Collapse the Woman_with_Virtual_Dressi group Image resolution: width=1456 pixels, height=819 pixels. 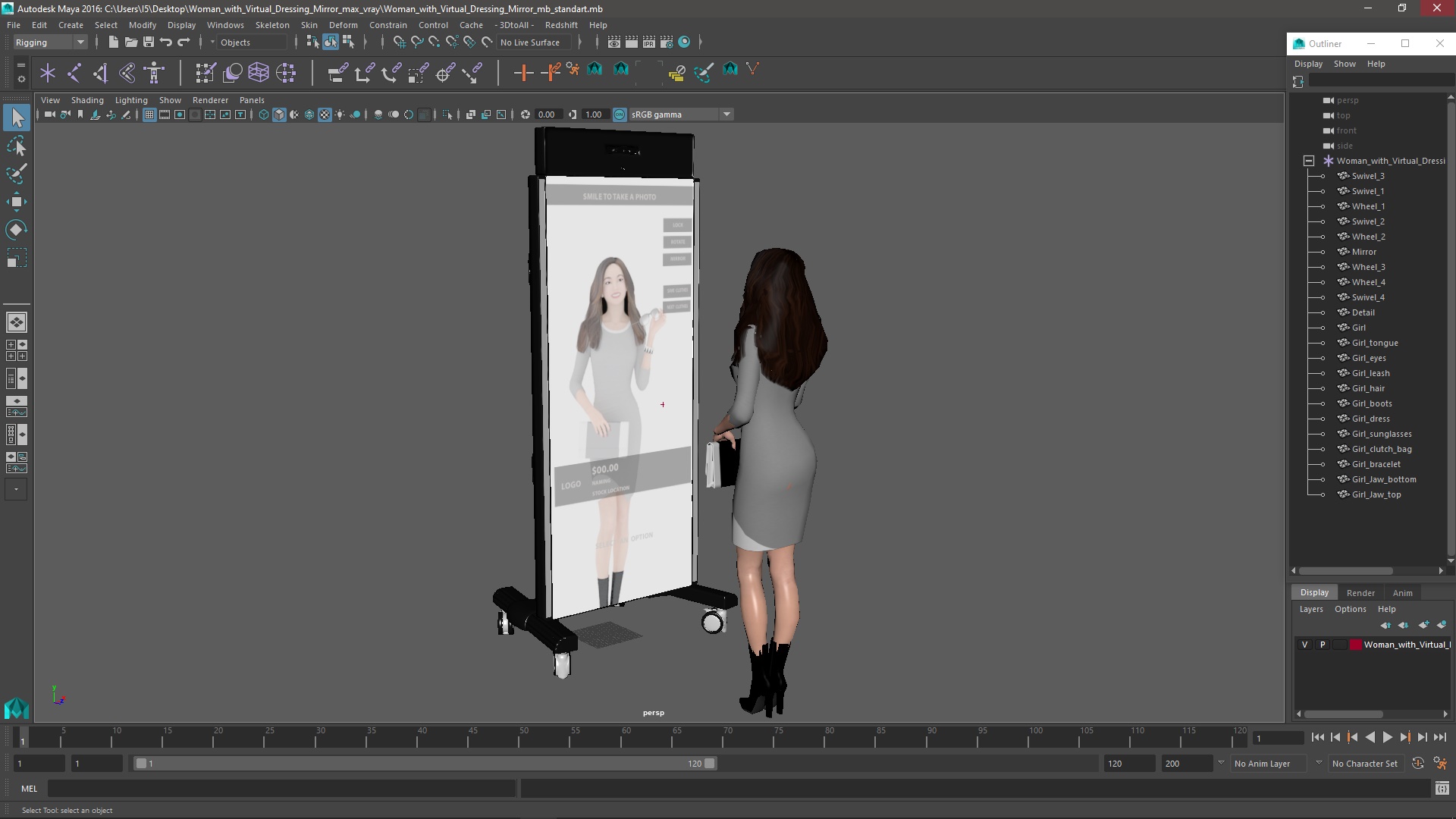[1309, 161]
